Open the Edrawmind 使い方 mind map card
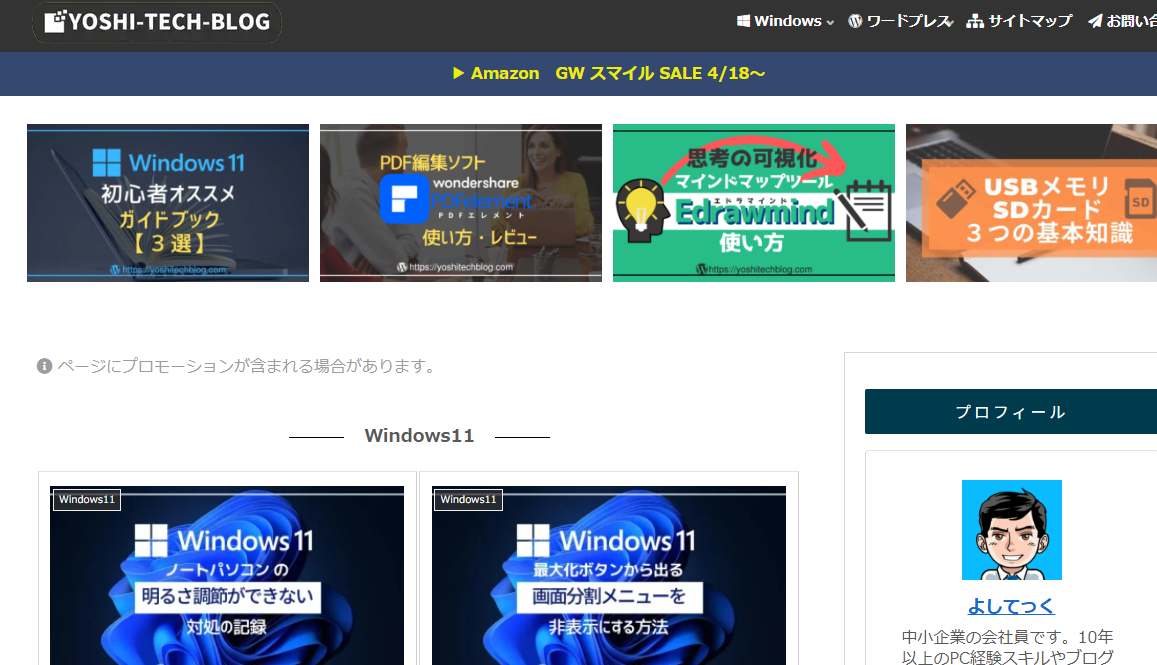1157x665 pixels. pos(753,203)
